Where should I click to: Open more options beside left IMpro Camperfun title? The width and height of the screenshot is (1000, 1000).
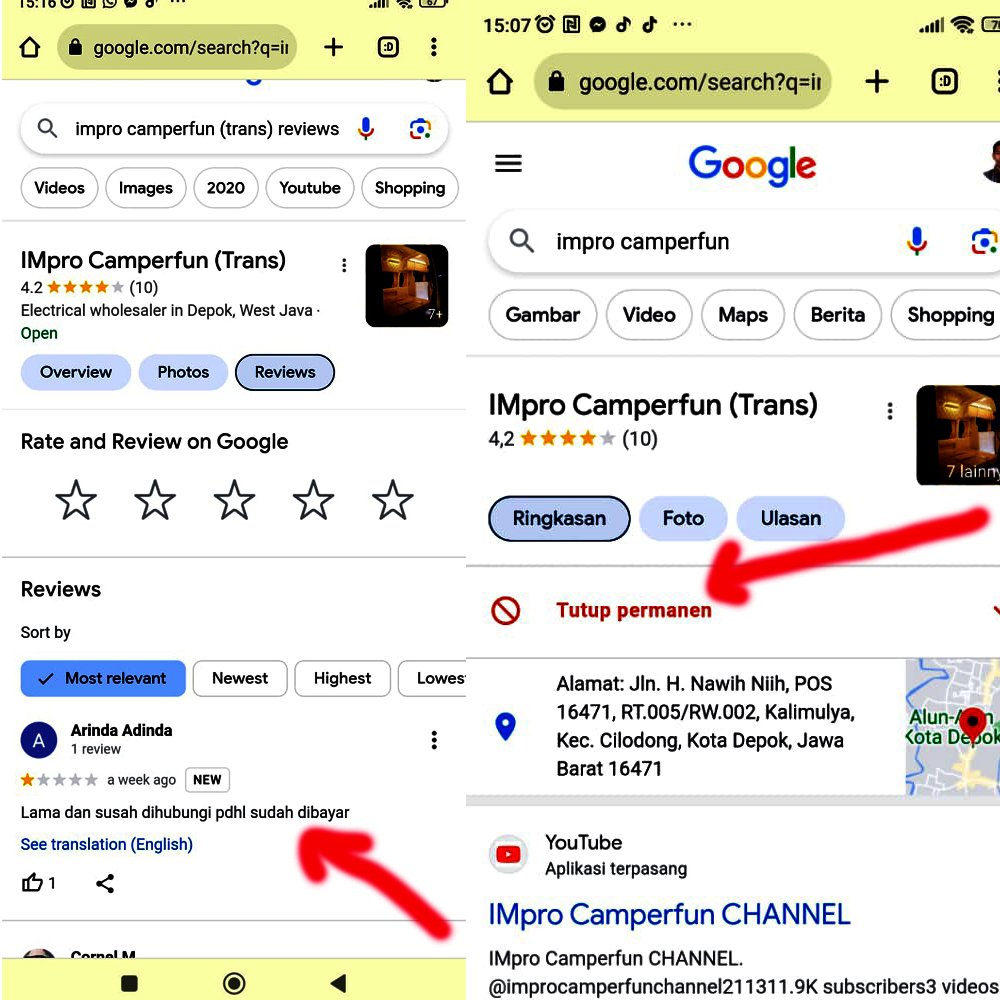coord(344,265)
